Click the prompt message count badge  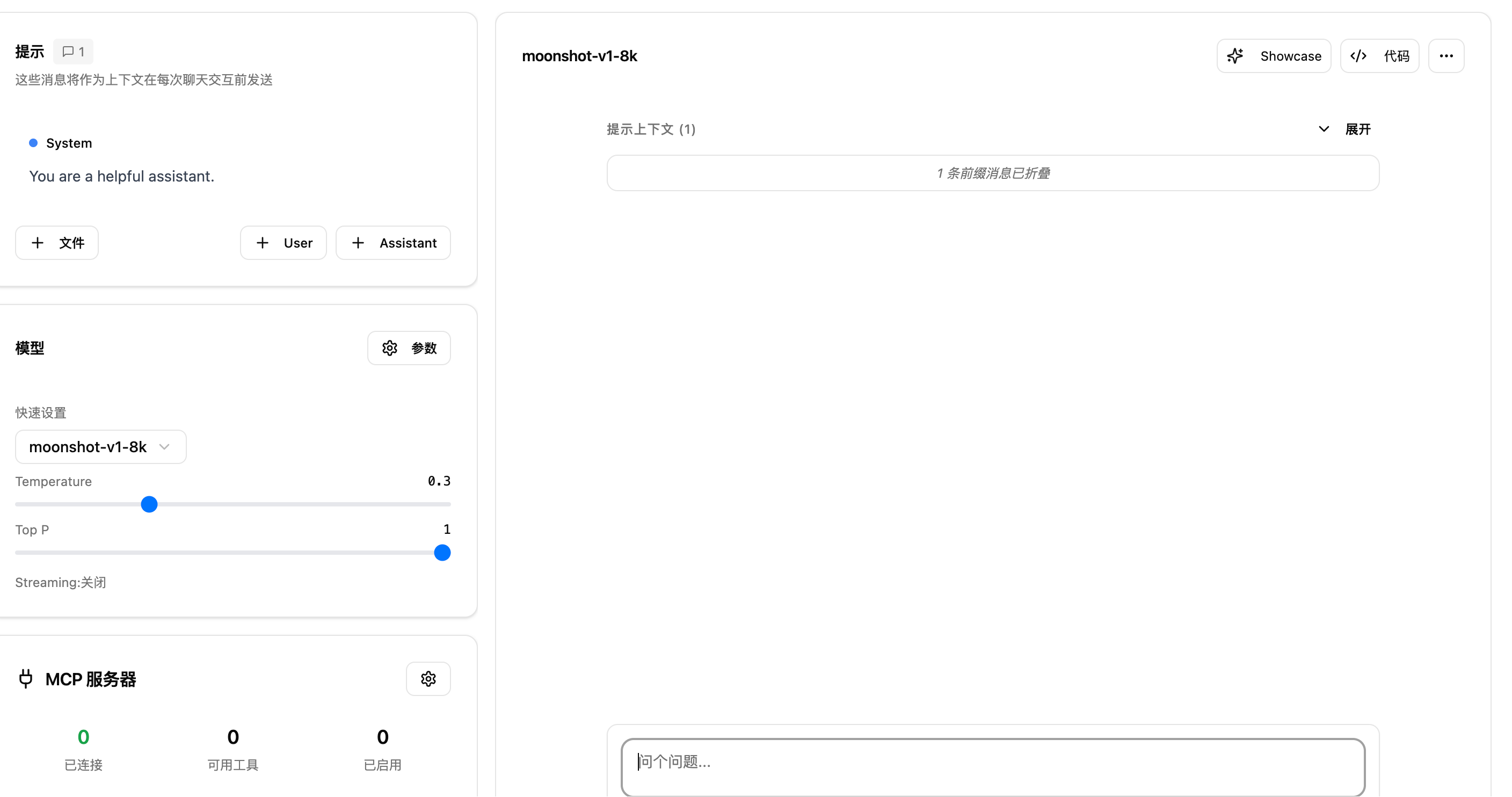pos(74,52)
